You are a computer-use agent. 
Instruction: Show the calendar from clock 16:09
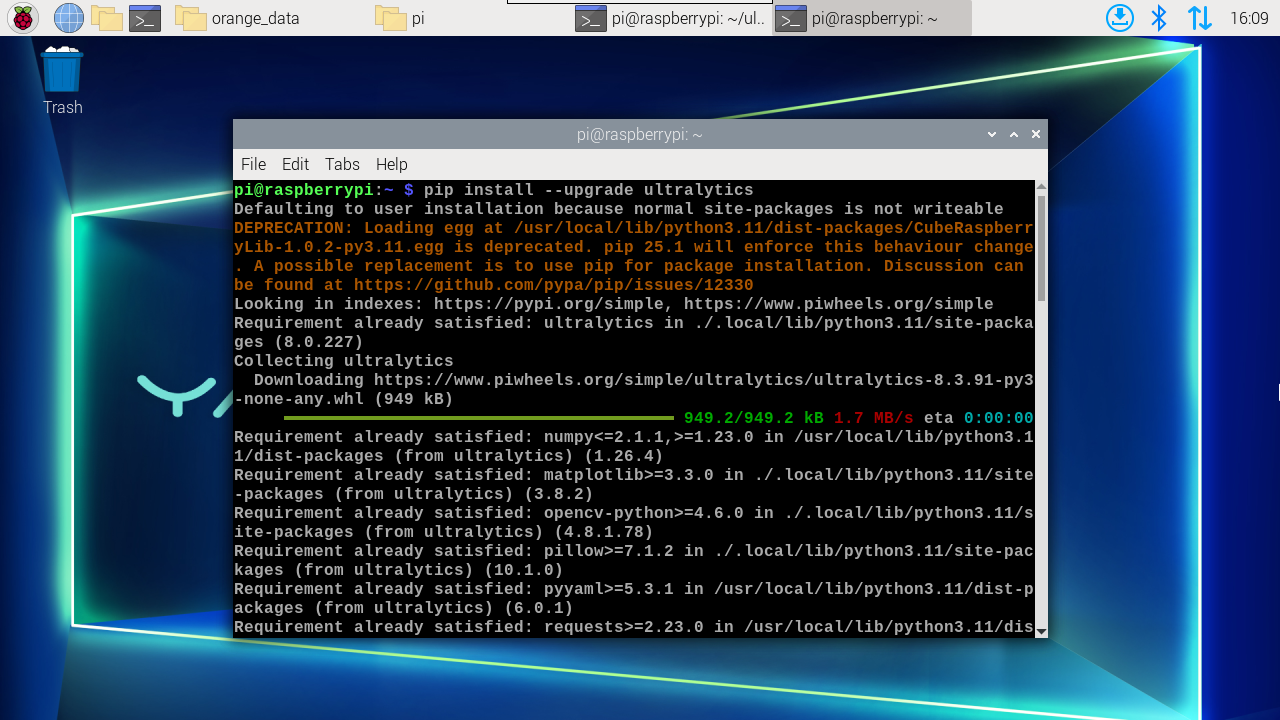click(x=1249, y=18)
